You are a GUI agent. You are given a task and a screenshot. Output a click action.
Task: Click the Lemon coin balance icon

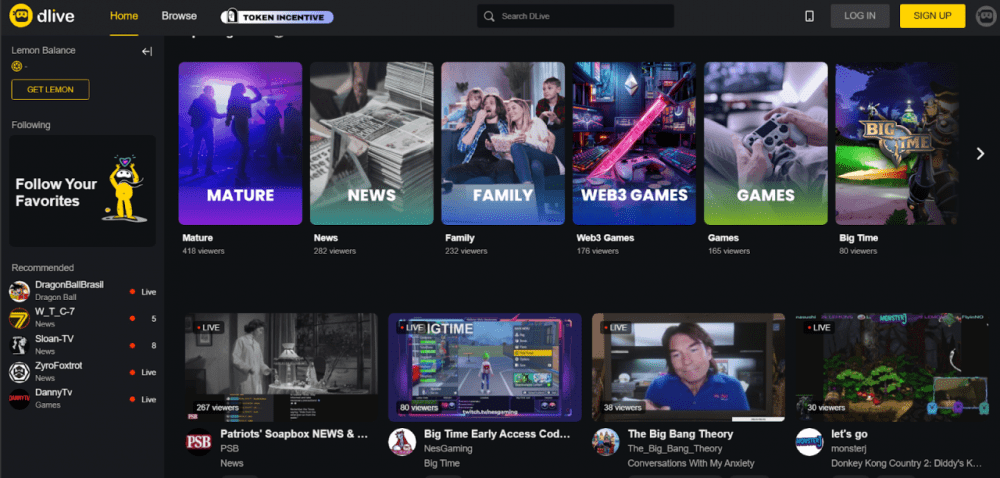(17, 66)
